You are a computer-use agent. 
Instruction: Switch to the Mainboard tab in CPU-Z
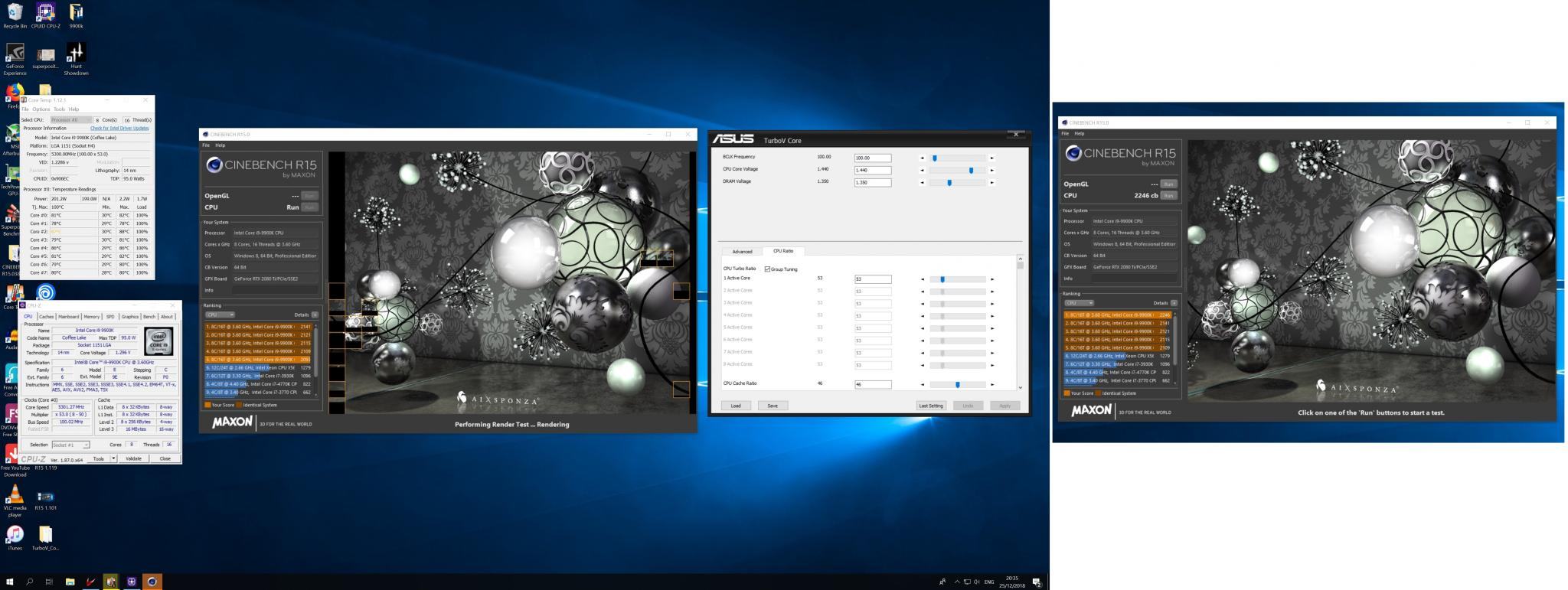point(69,317)
